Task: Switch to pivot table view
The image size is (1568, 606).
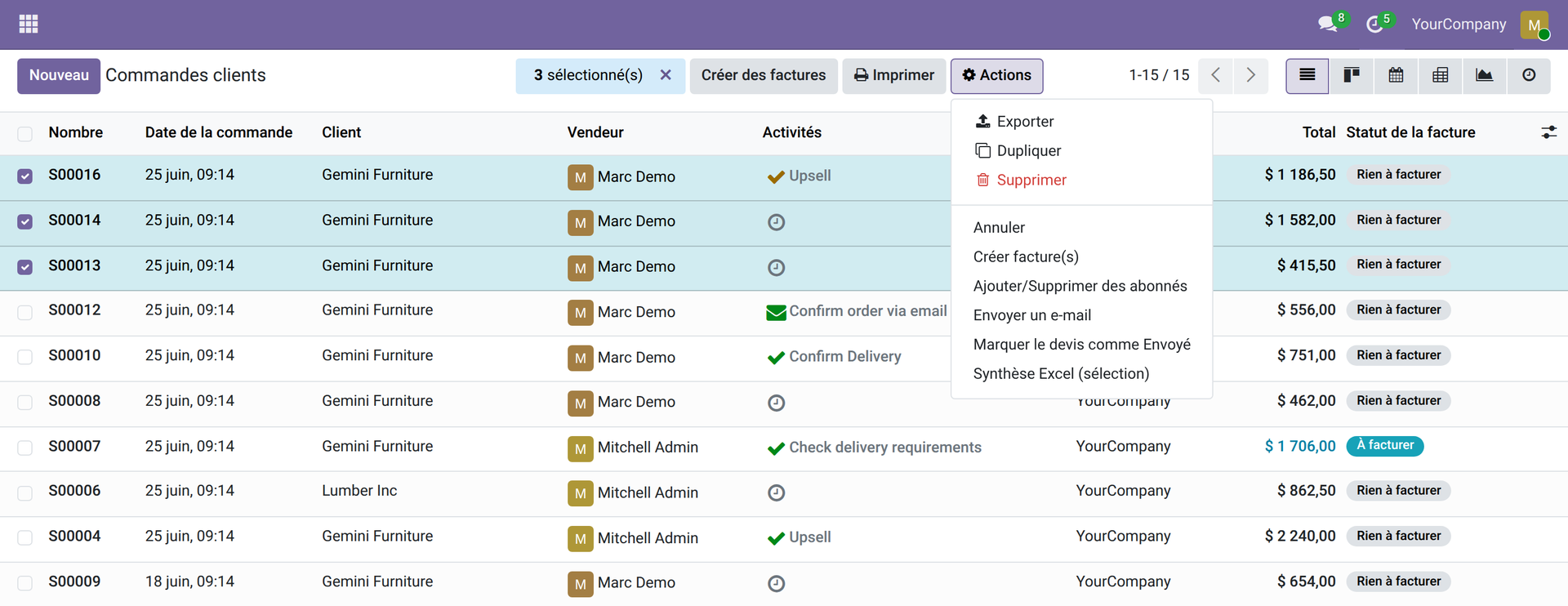Action: click(1441, 76)
